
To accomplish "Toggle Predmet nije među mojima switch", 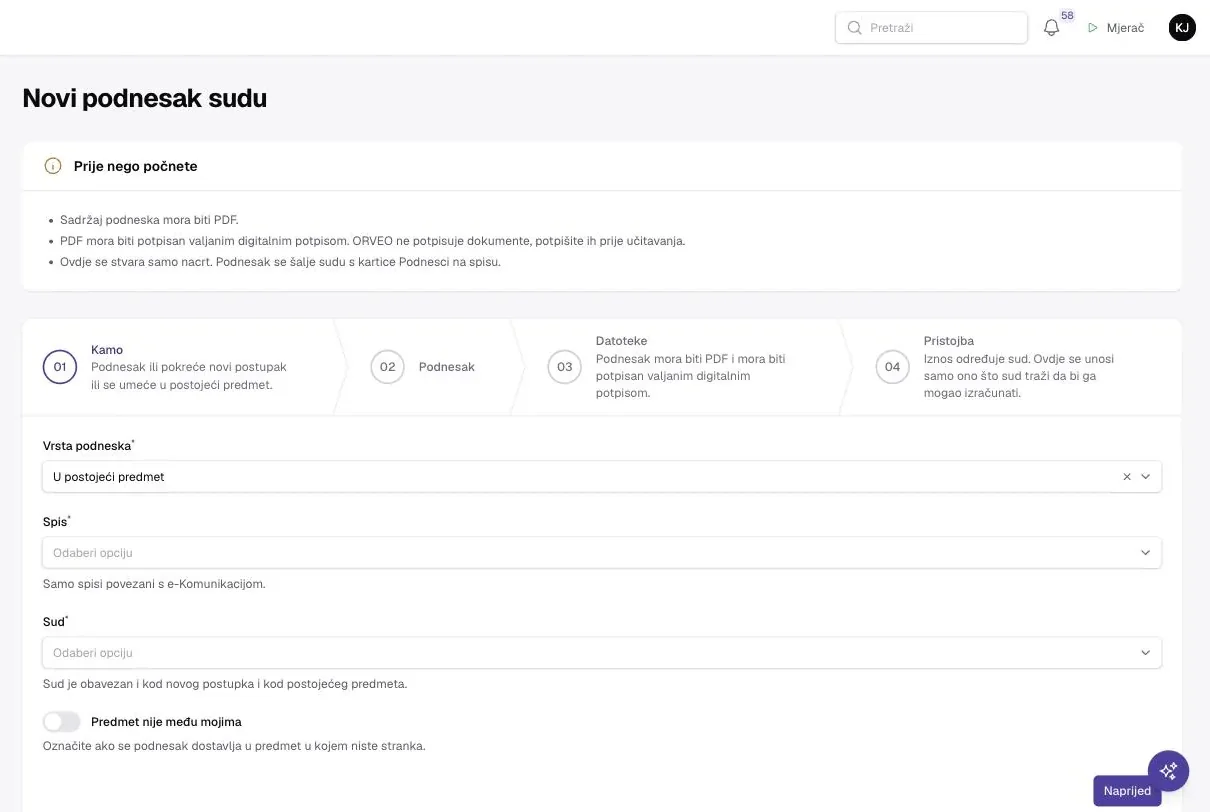I will [x=61, y=721].
